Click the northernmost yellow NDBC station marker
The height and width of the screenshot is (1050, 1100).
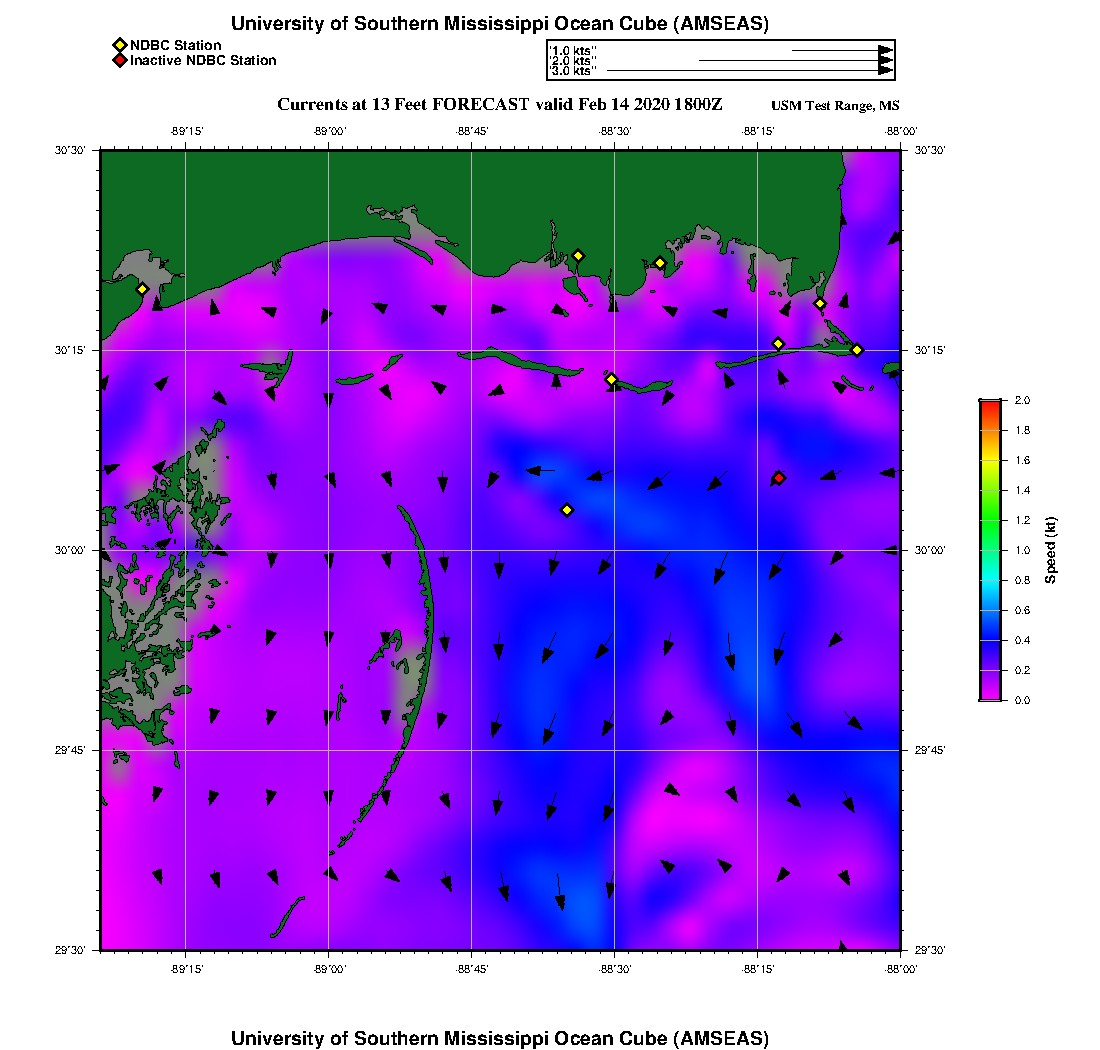point(577,255)
